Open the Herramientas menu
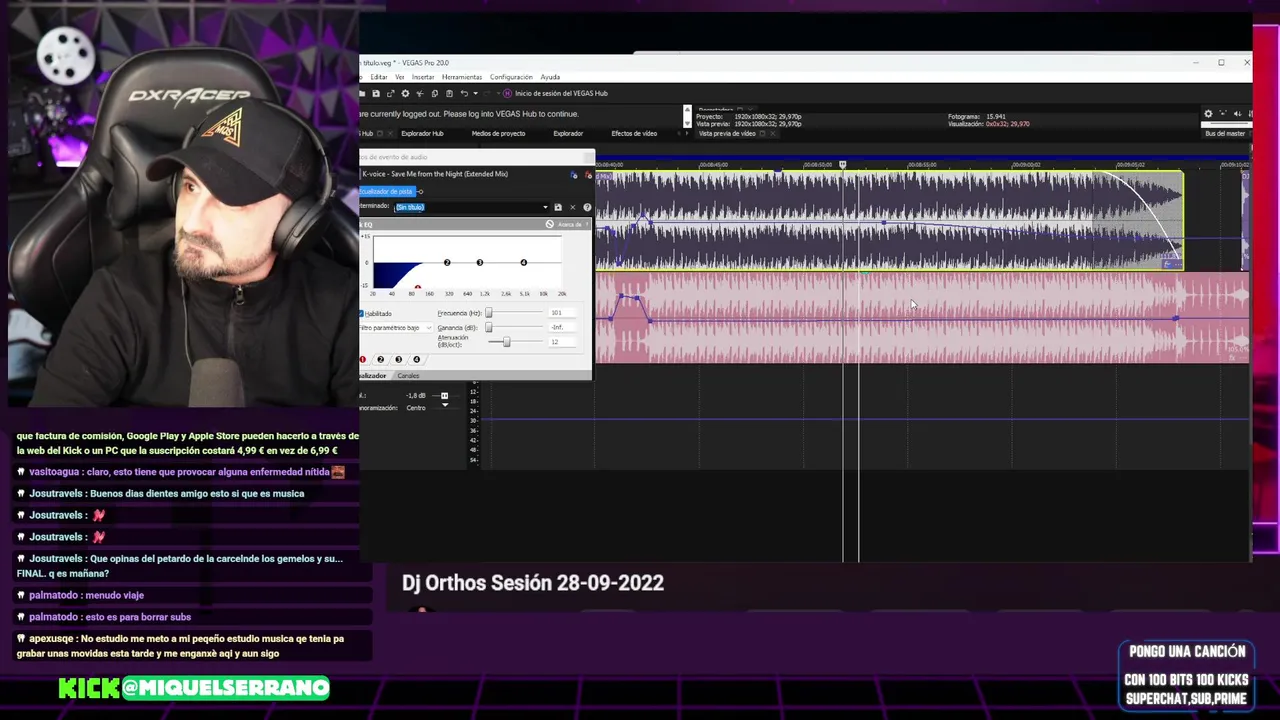This screenshot has width=1280, height=720. [462, 77]
